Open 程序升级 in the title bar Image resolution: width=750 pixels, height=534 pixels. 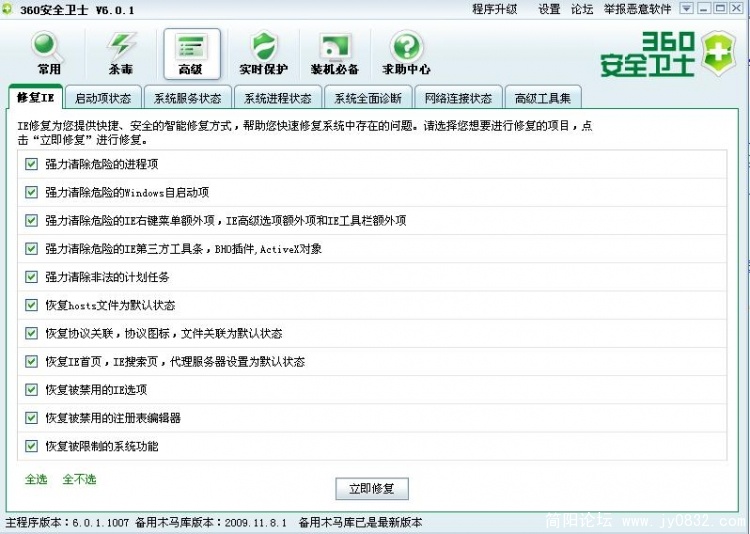pyautogui.click(x=495, y=9)
